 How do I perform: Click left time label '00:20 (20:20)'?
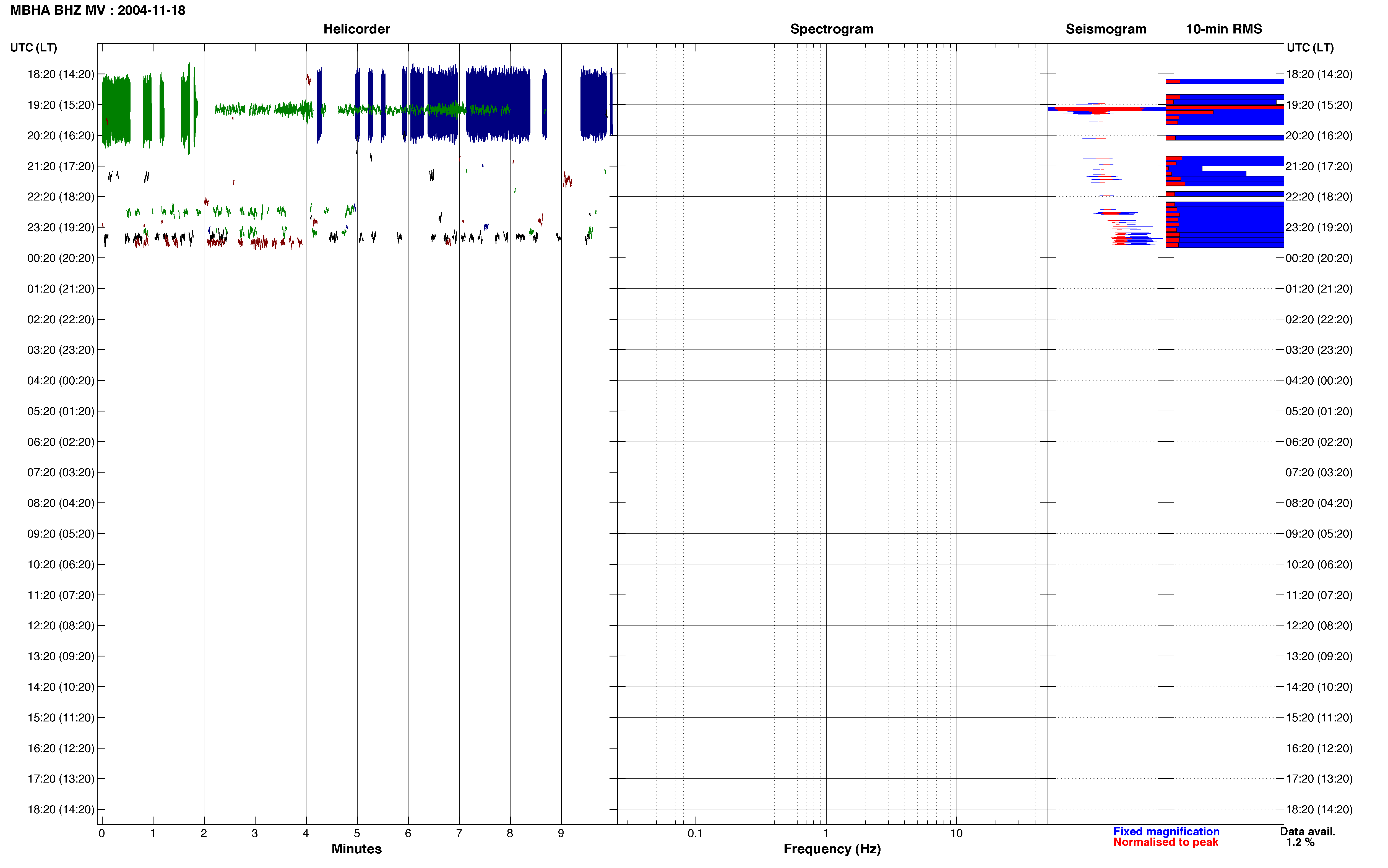pyautogui.click(x=61, y=258)
